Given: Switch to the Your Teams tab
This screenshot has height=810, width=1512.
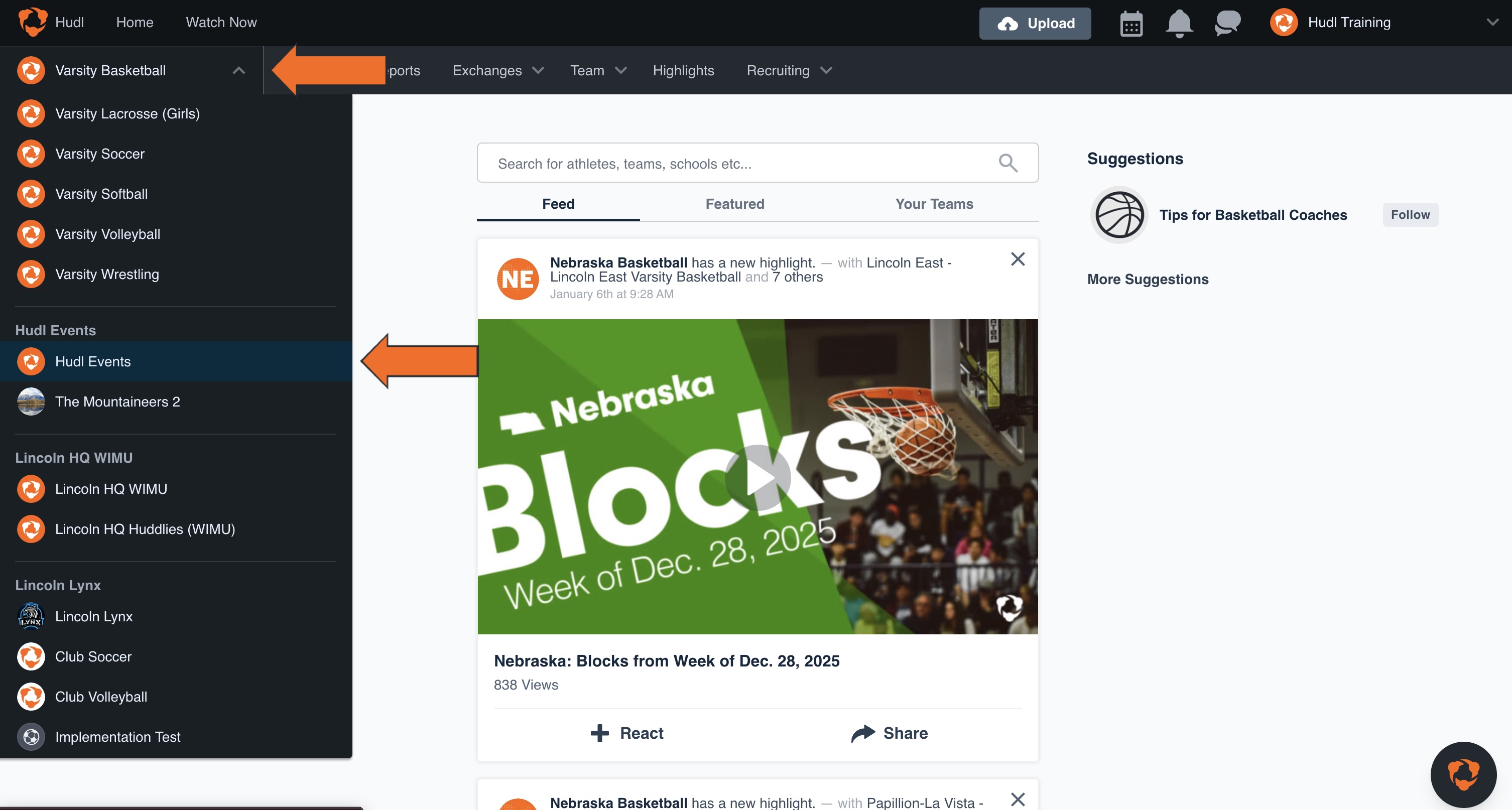Looking at the screenshot, I should (x=934, y=204).
